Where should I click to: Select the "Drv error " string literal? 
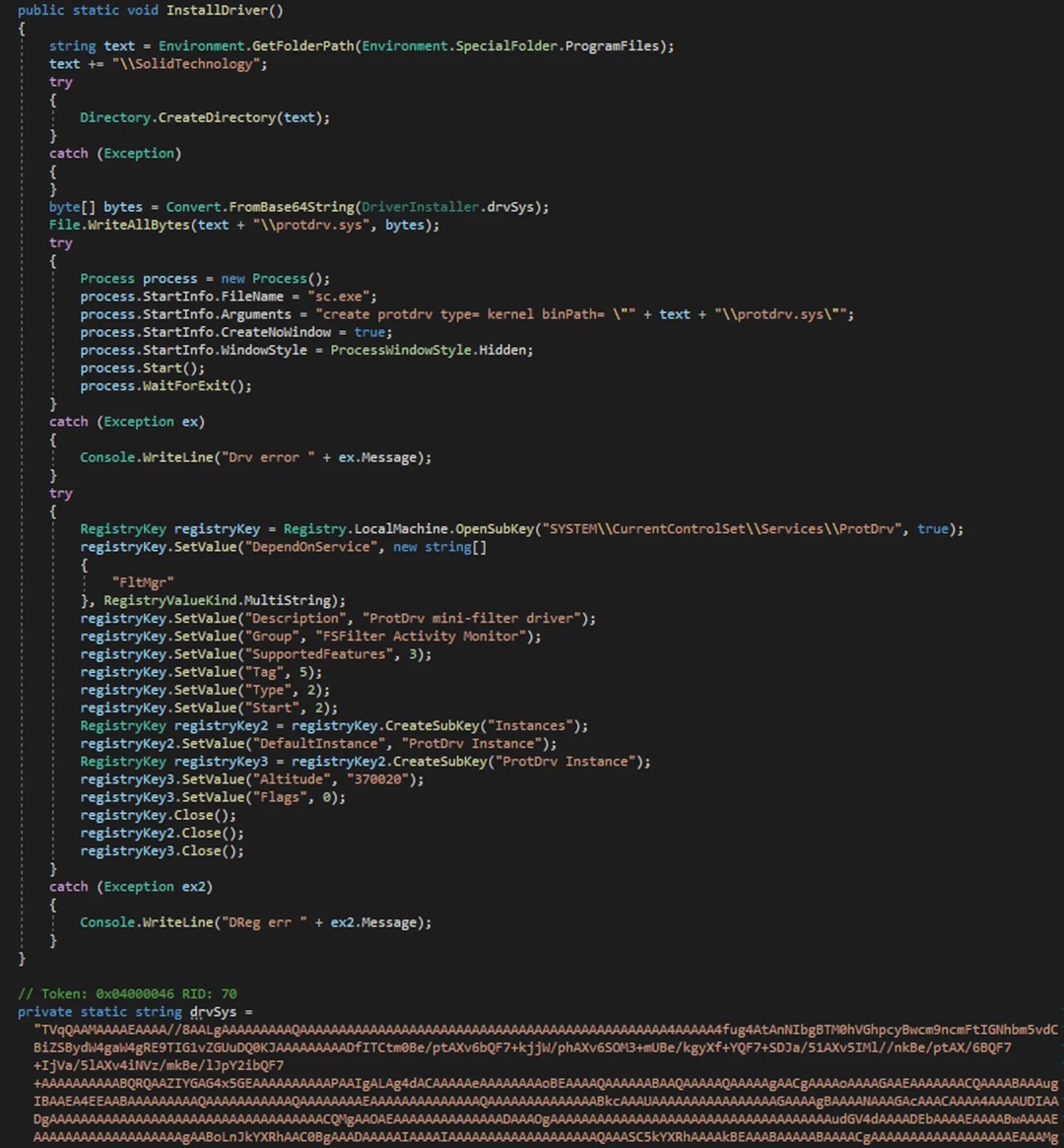[x=268, y=457]
